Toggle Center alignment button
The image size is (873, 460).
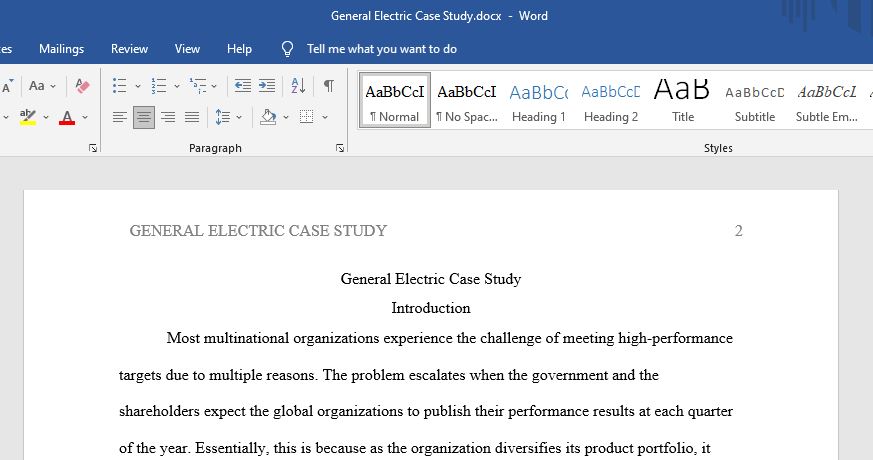click(144, 117)
